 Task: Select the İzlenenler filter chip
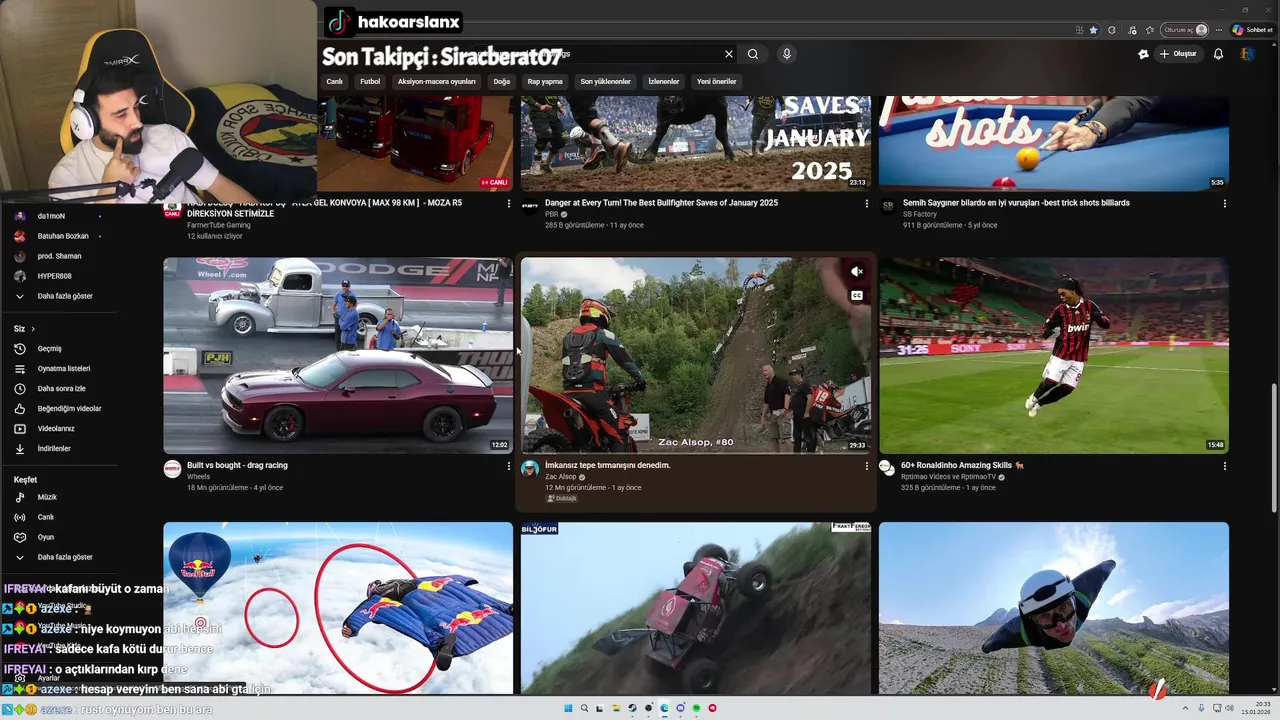[x=664, y=82]
